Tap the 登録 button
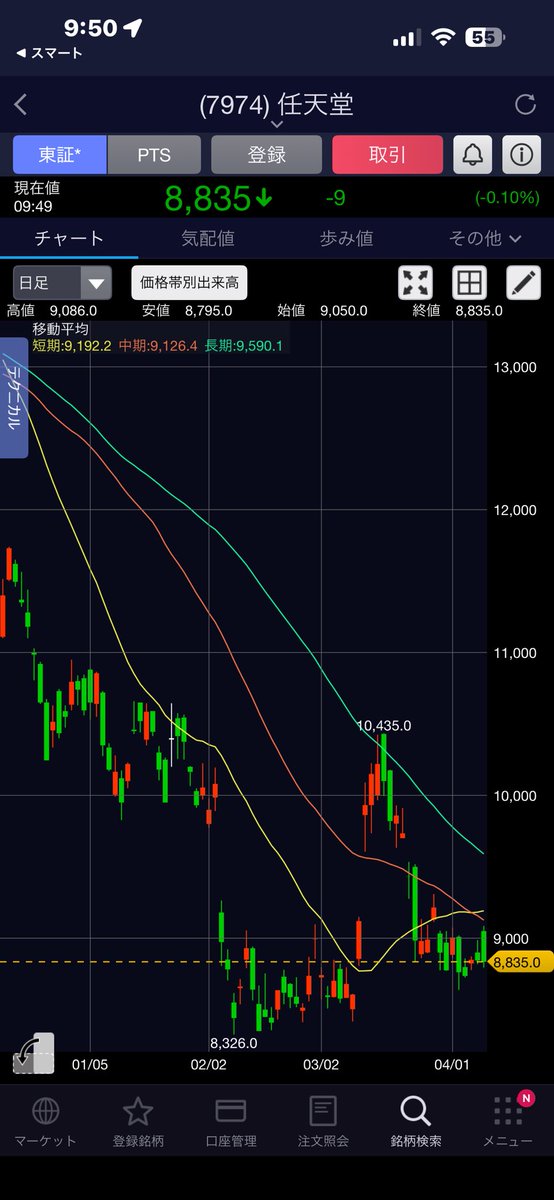 click(266, 155)
